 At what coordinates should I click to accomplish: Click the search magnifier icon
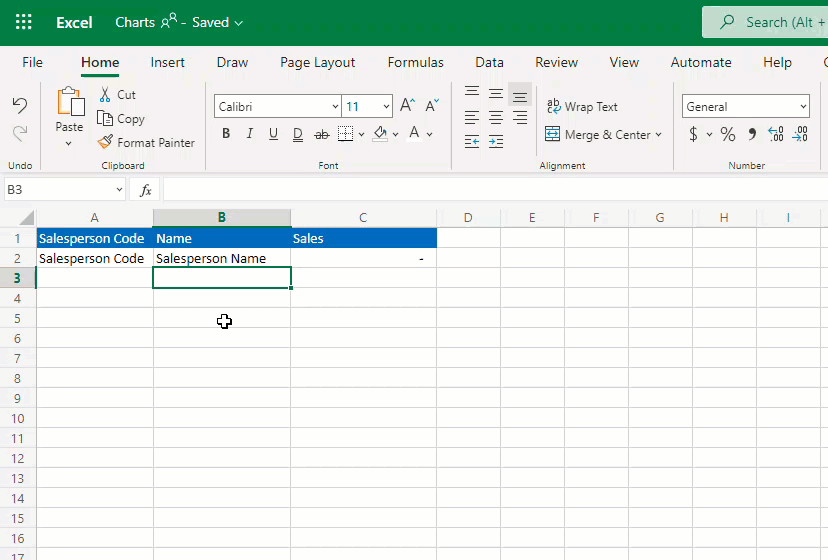727,22
